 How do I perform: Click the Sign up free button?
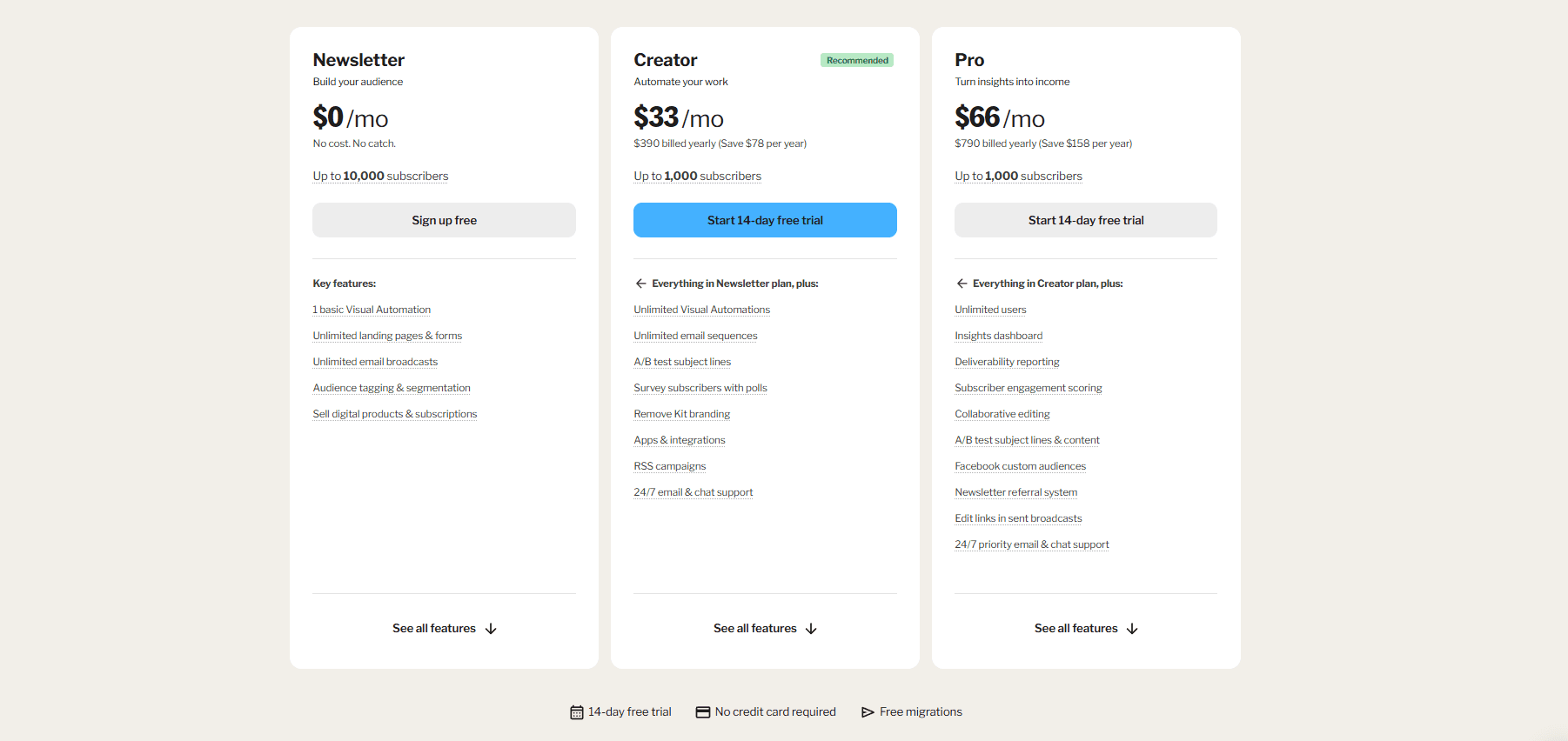point(444,220)
